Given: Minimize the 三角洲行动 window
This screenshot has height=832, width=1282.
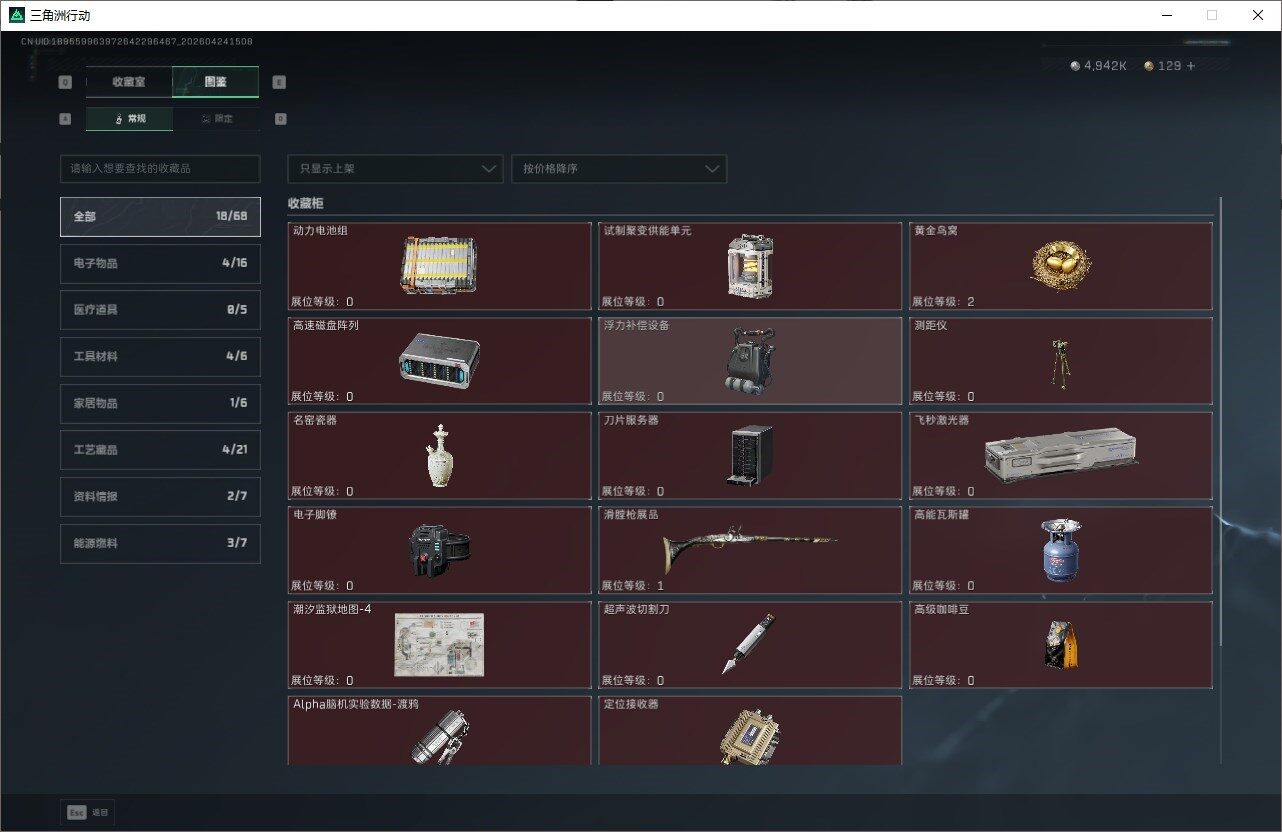Looking at the screenshot, I should click(1167, 15).
